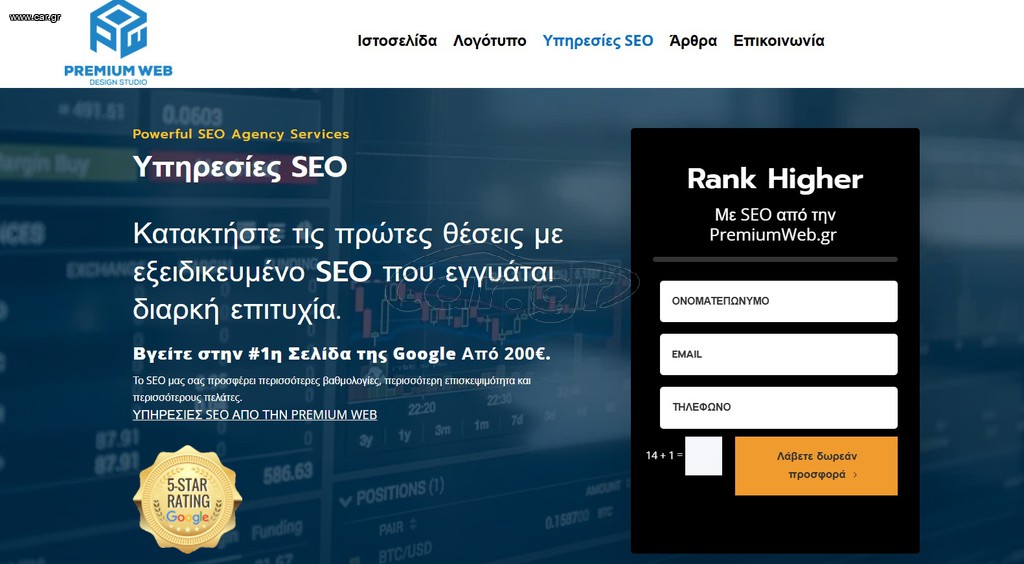Click the Λάβετε δωρεάν προσφορά button
The width and height of the screenshot is (1024, 564).
tap(816, 465)
